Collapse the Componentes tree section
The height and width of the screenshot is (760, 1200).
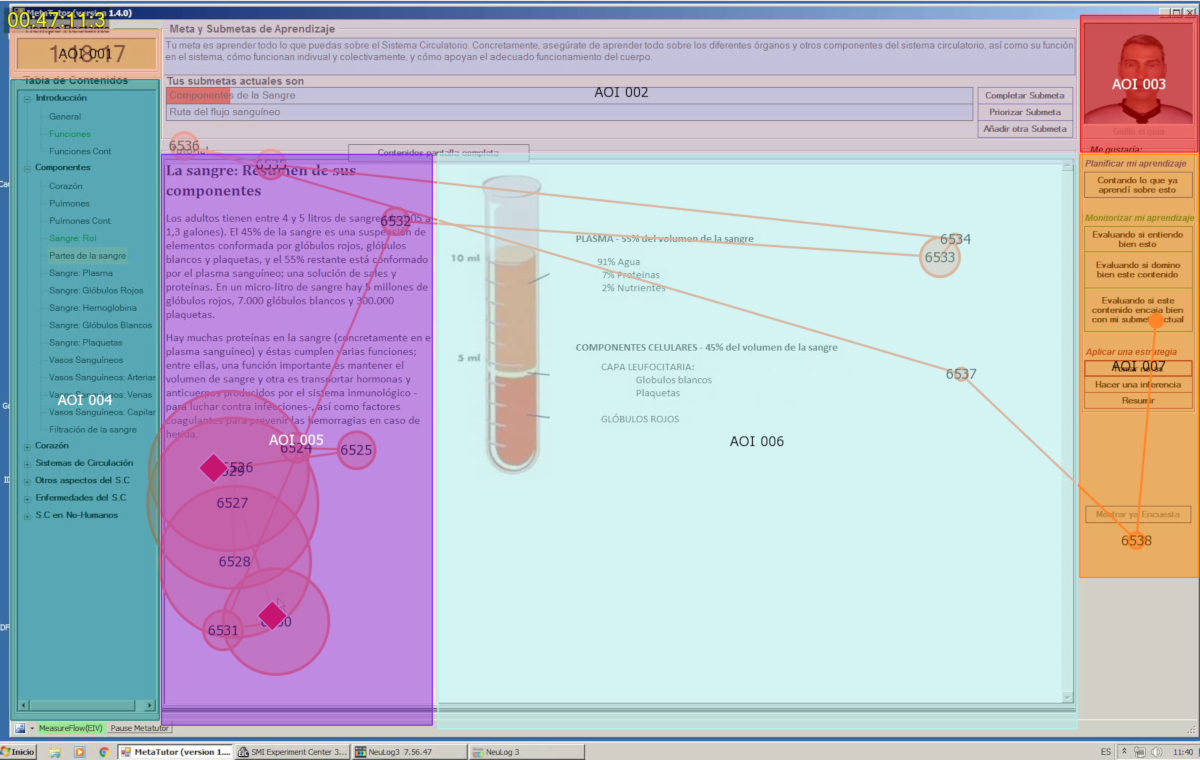(27, 167)
